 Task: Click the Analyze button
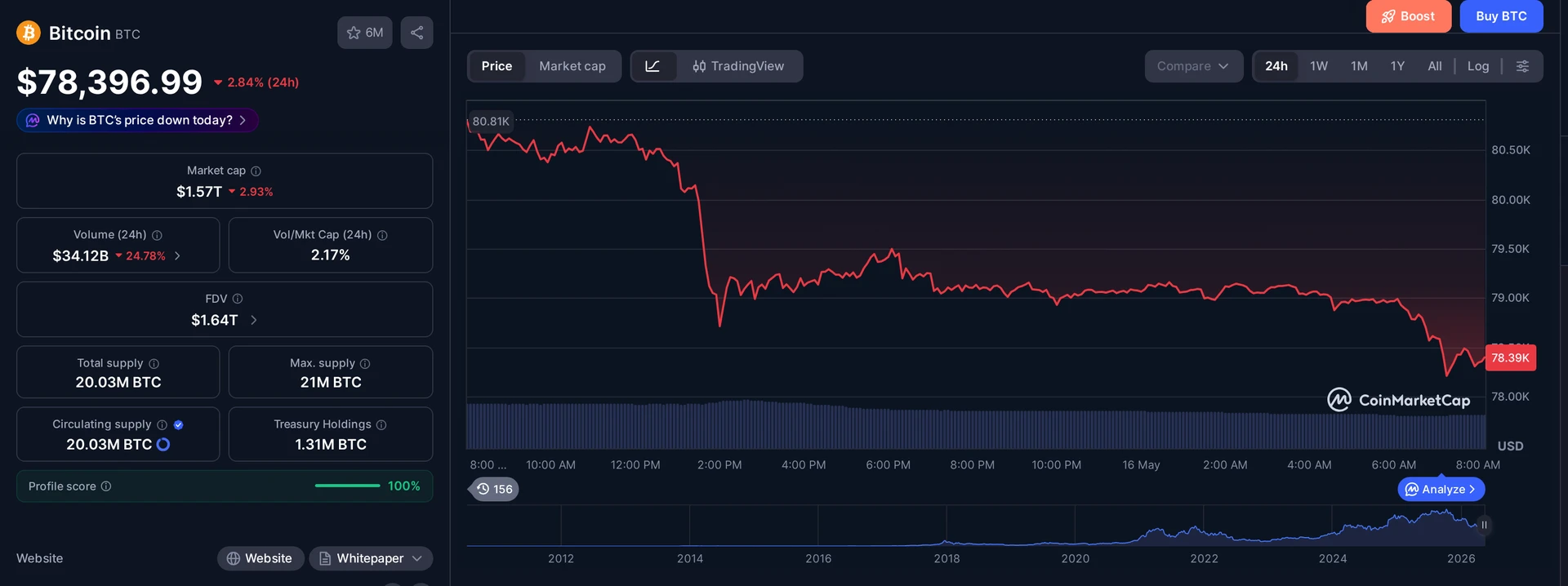(1441, 489)
